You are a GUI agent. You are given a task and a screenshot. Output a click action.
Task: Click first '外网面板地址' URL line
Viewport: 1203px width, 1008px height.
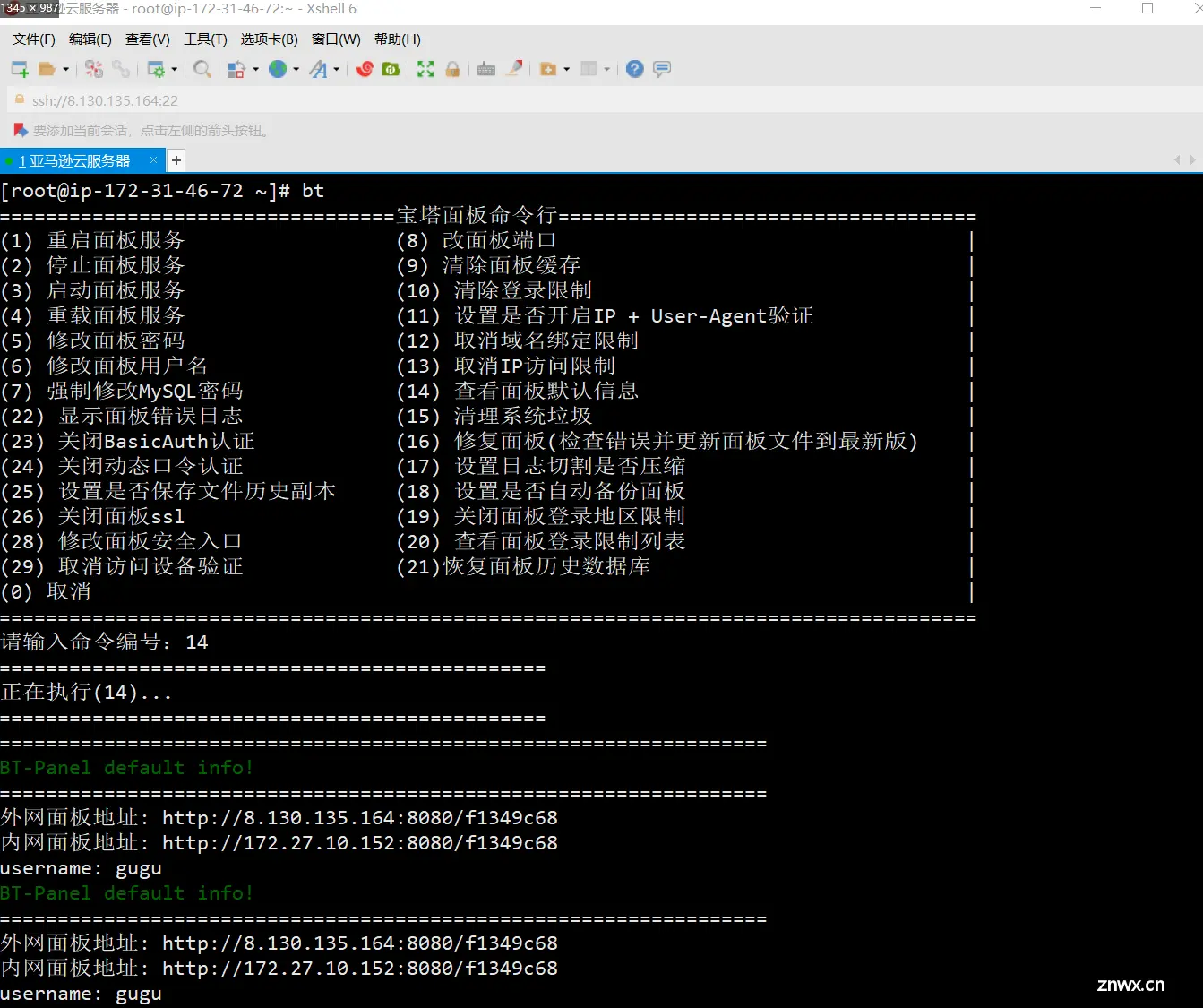coord(279,817)
